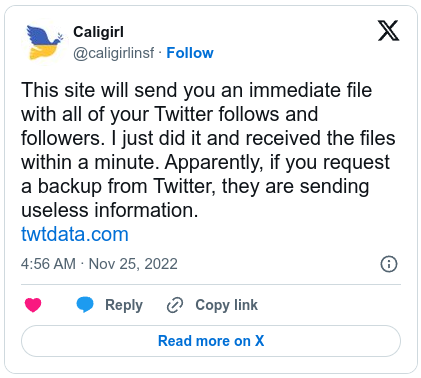The height and width of the screenshot is (378, 421).
Task: Click the 'useless information.' text line
Action: click(x=110, y=210)
